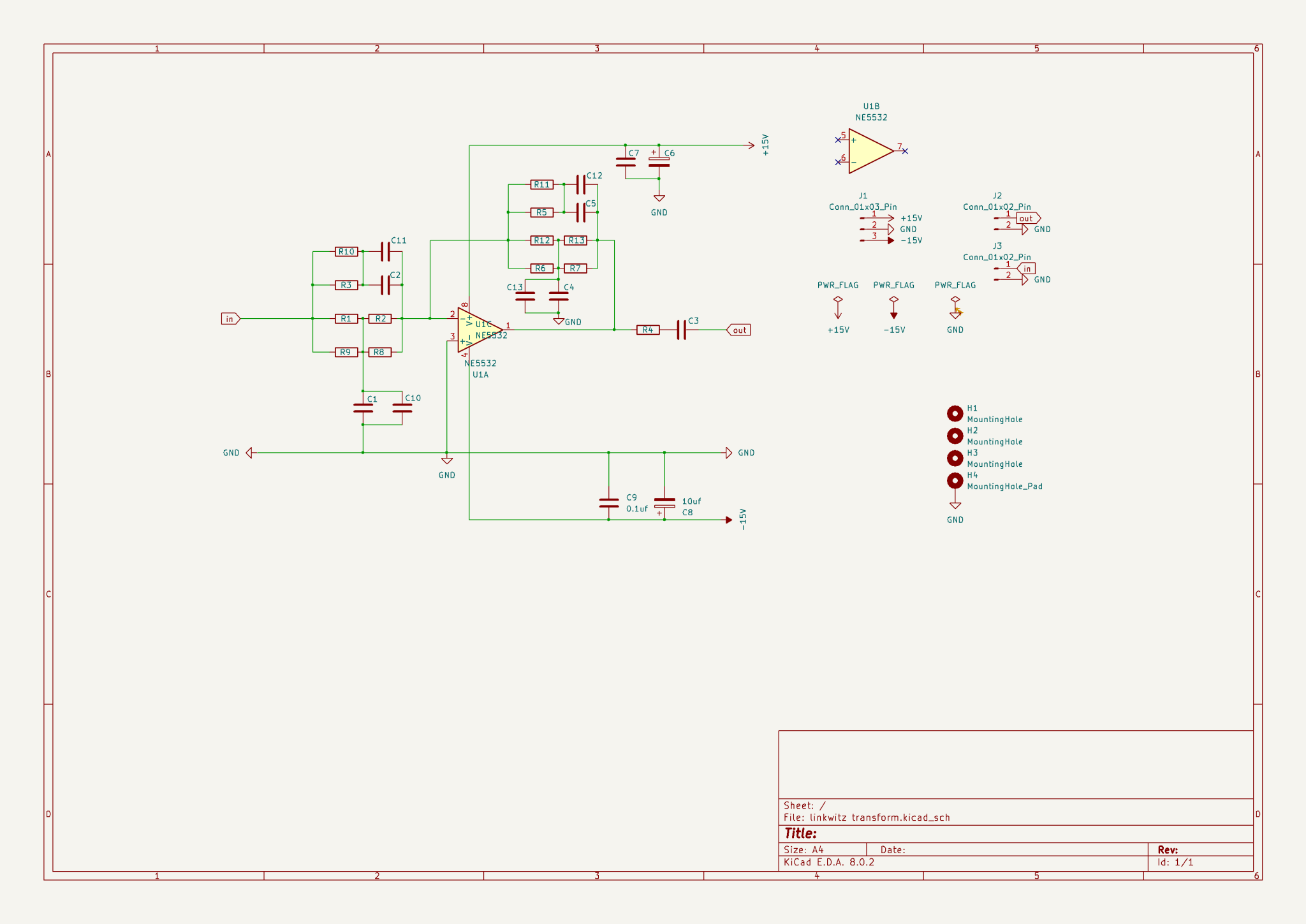Select decoupling capacitor C7
The image size is (1306, 924).
tap(626, 162)
